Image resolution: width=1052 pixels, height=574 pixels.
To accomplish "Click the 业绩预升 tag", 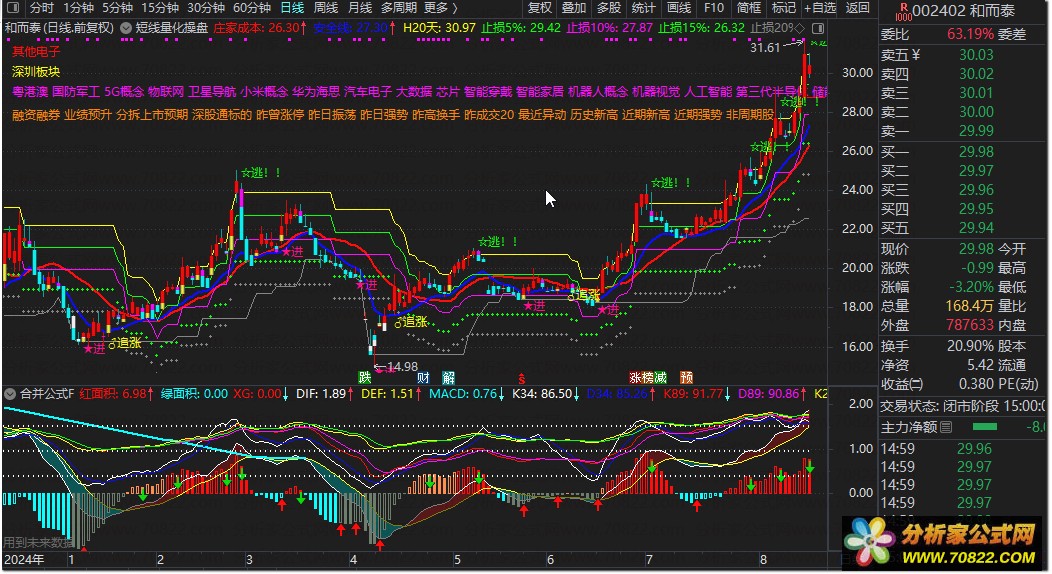I will click(x=88, y=115).
